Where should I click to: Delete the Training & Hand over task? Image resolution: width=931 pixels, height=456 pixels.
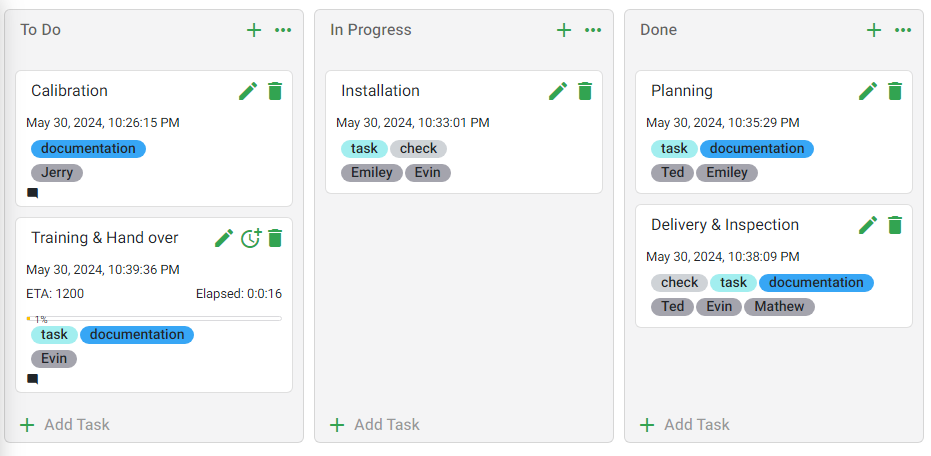pos(275,238)
